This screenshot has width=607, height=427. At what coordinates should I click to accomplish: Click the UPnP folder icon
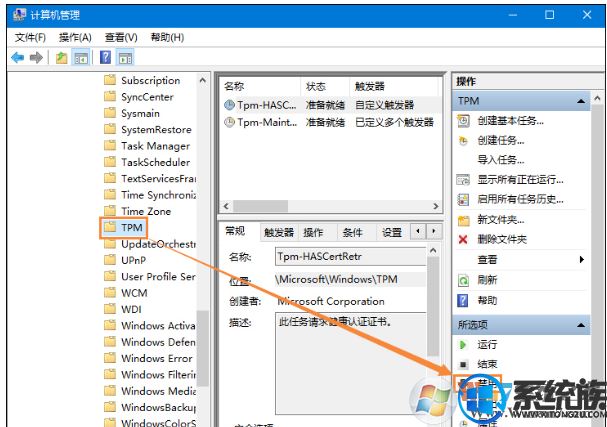pos(110,260)
